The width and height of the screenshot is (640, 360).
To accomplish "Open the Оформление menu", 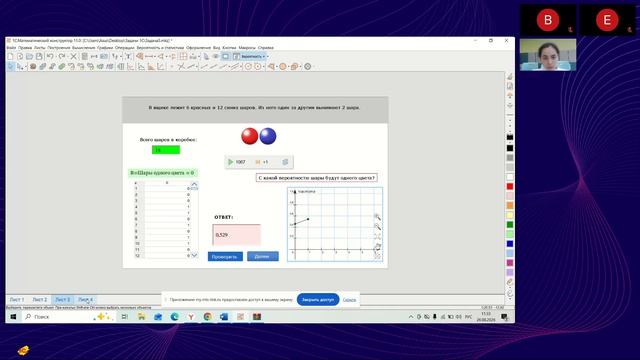I will click(x=198, y=48).
